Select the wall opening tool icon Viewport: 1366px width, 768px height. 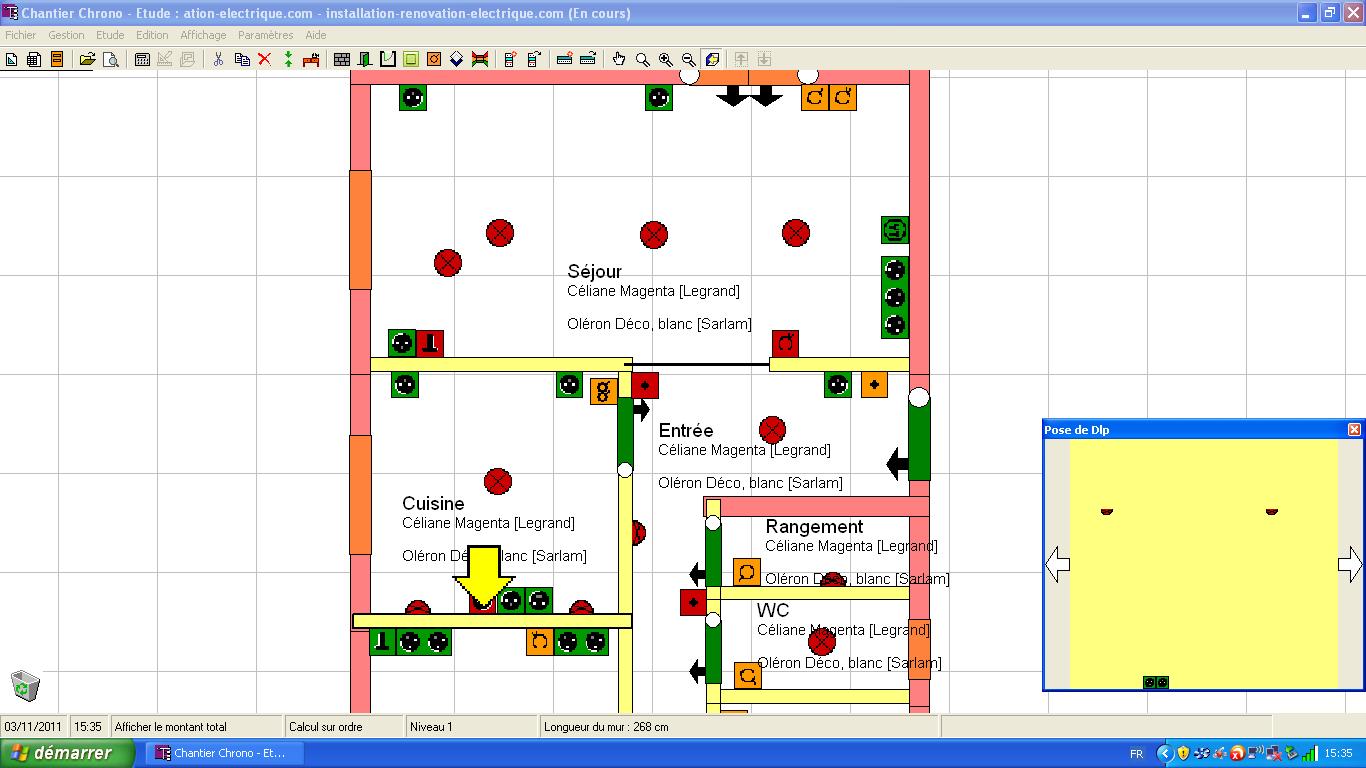click(388, 60)
